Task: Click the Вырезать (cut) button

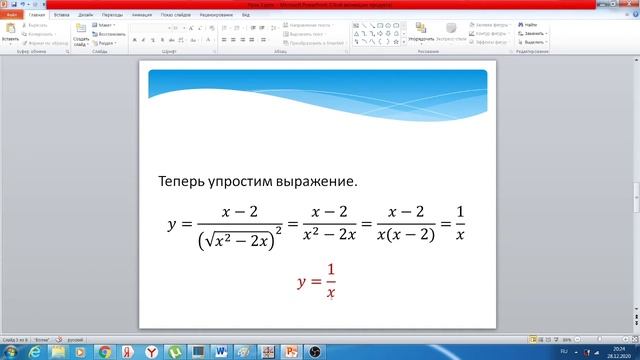Action: pyautogui.click(x=35, y=25)
